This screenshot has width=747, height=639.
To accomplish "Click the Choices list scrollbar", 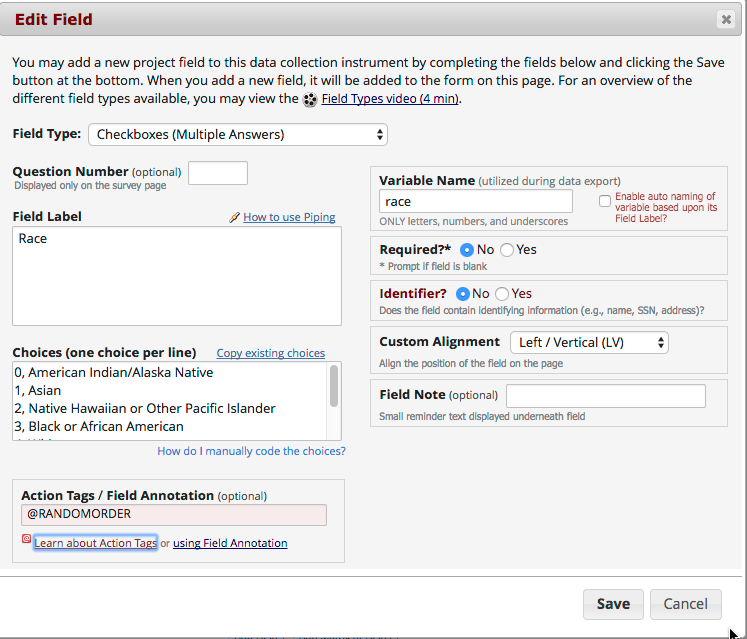I will [x=334, y=386].
